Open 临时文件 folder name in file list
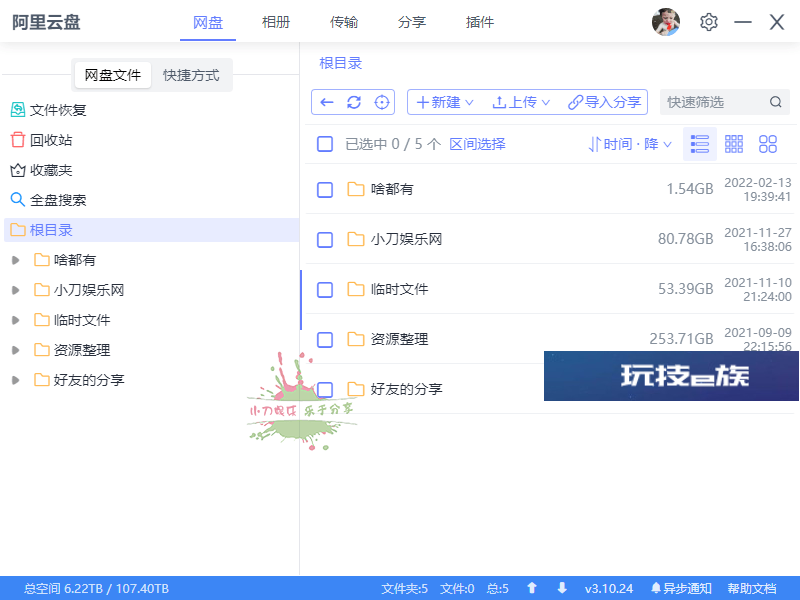800x600 pixels. pyautogui.click(x=399, y=289)
